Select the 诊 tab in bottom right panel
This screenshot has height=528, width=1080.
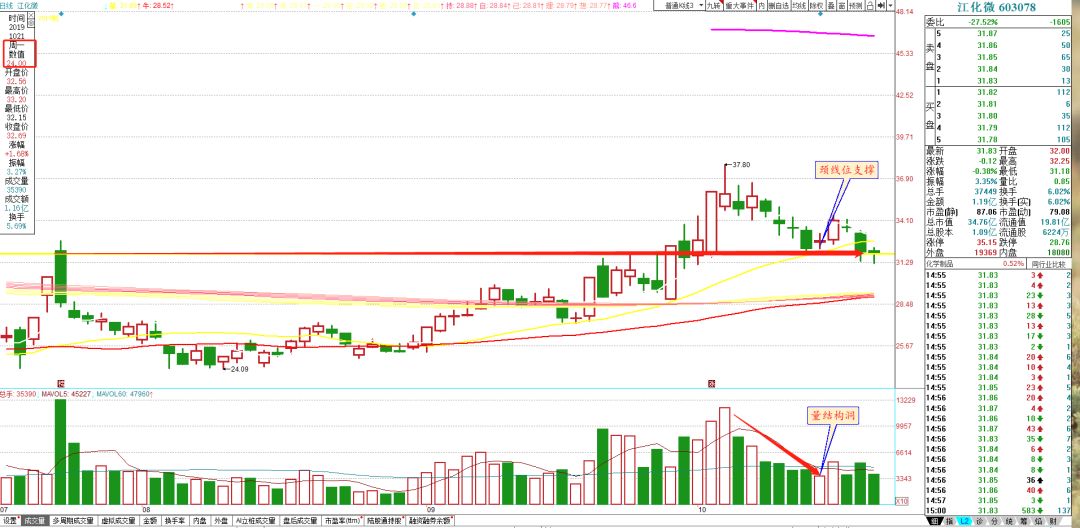coord(979,521)
